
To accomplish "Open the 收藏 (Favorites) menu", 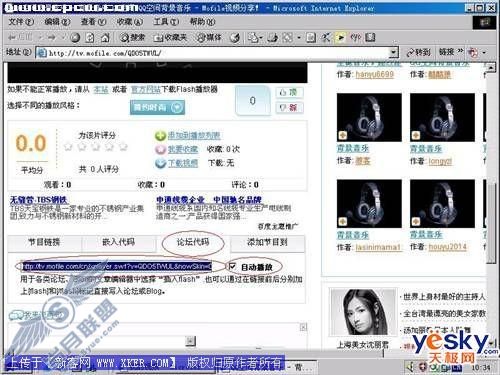I will tap(130, 22).
